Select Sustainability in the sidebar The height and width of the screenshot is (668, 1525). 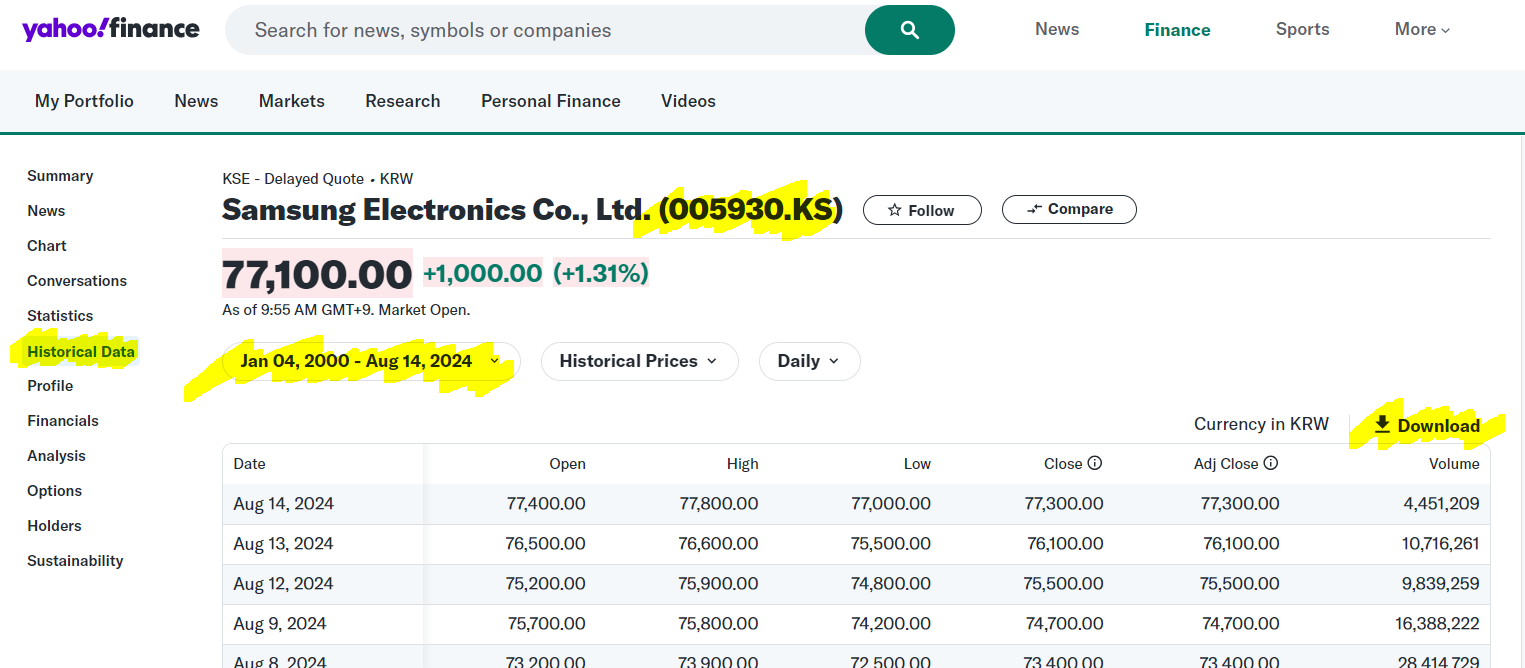[75, 561]
